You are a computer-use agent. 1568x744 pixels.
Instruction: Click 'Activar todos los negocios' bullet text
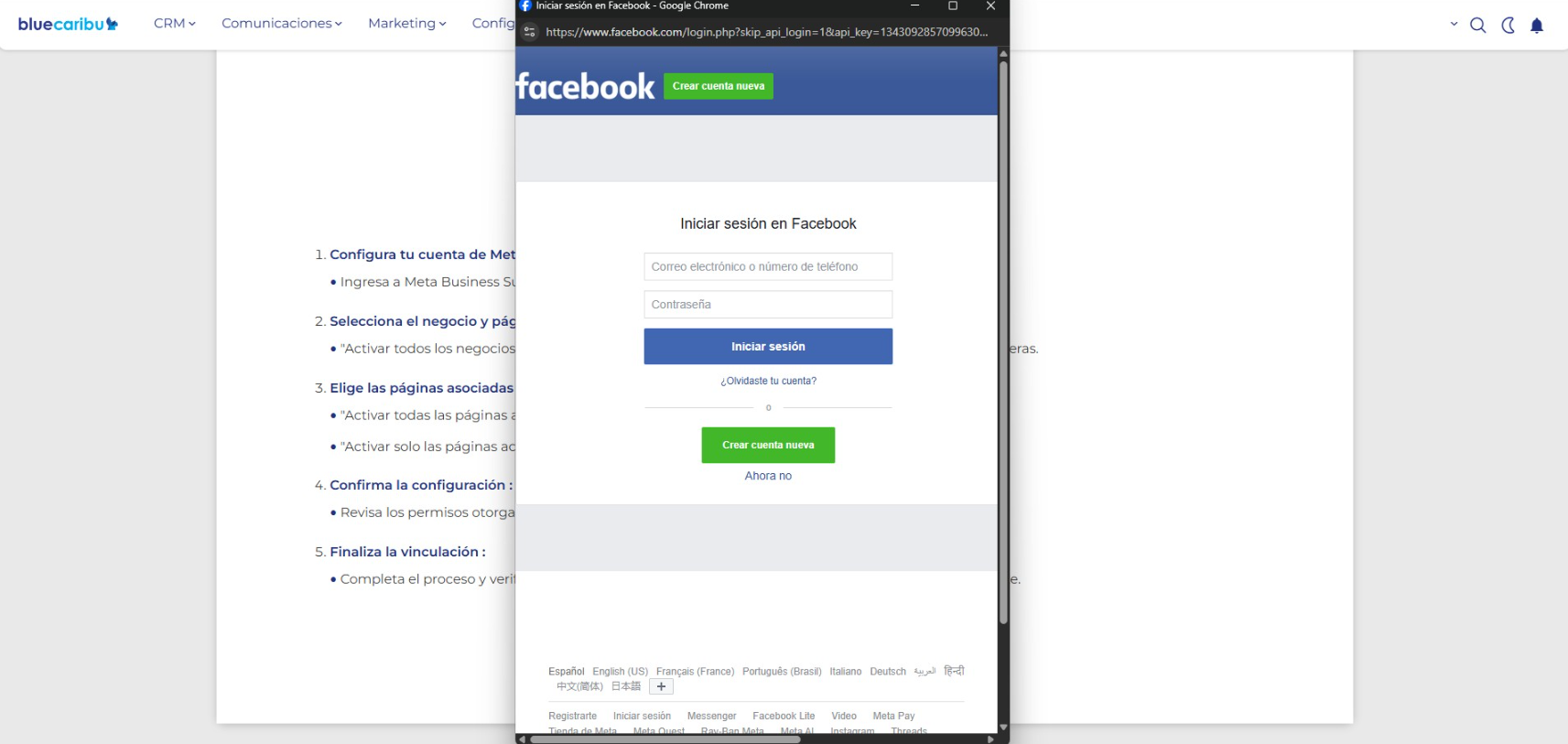(427, 349)
